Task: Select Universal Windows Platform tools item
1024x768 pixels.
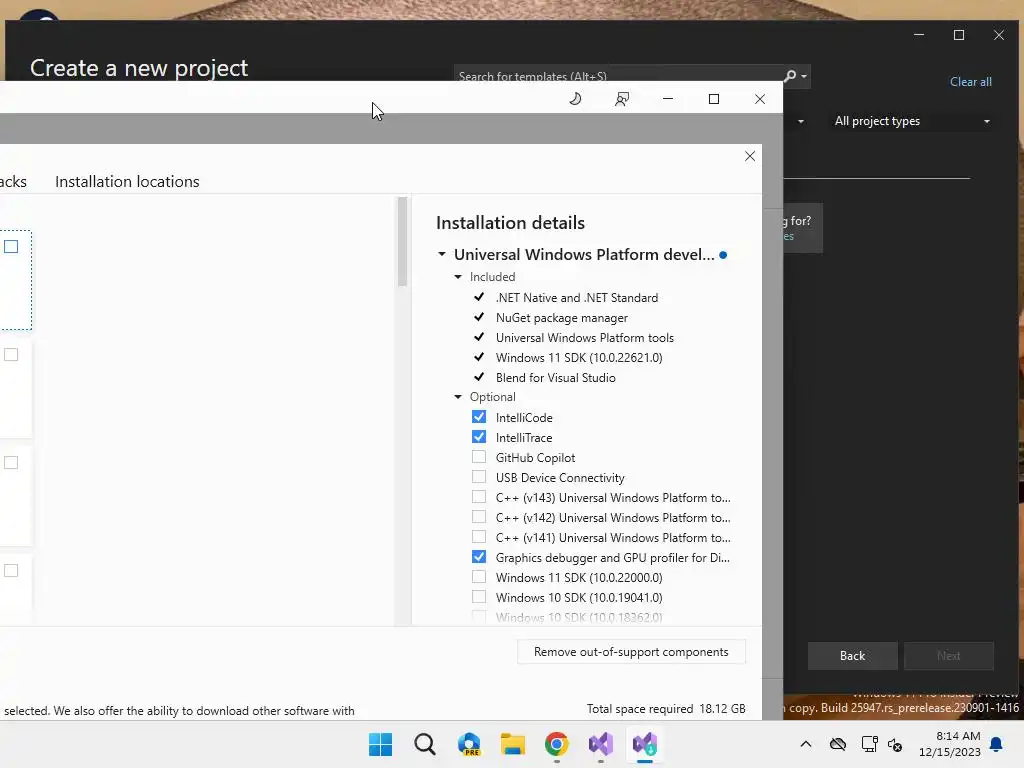Action: point(584,338)
